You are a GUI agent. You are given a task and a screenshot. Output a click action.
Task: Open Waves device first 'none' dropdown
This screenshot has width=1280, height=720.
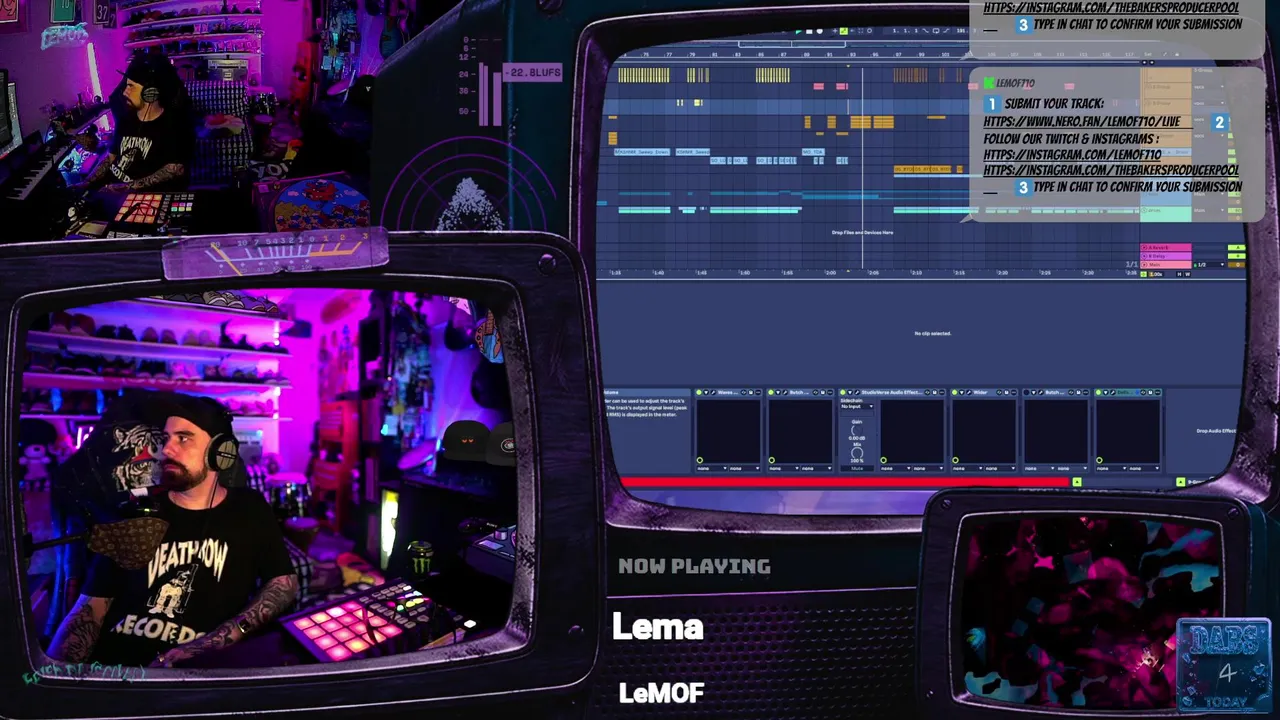coord(712,468)
